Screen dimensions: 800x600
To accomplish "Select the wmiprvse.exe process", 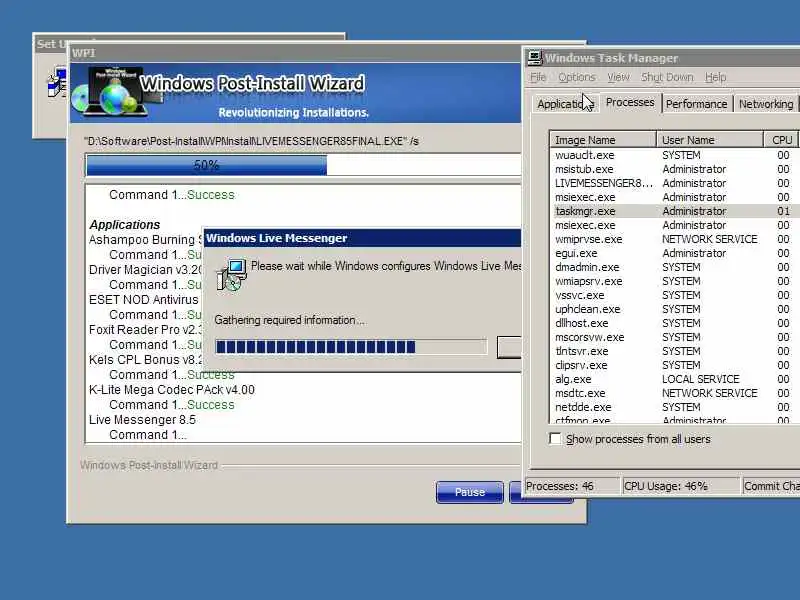I will (x=673, y=239).
